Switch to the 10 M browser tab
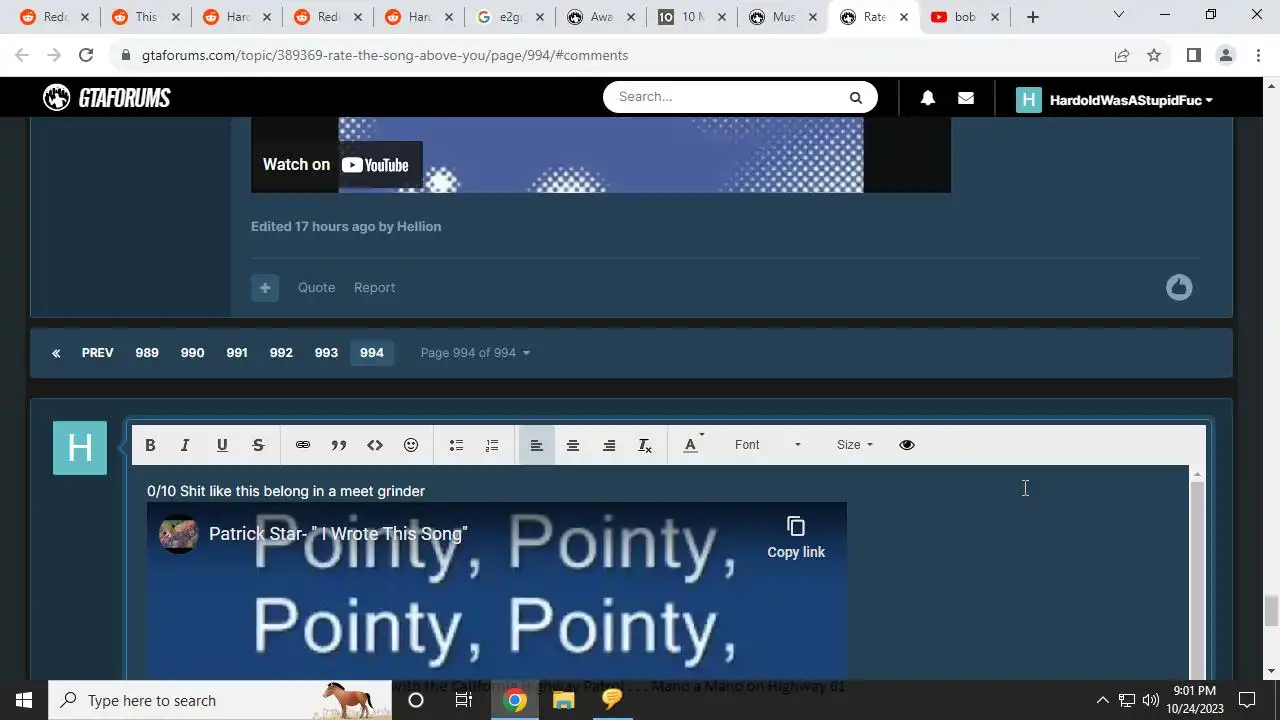 [x=692, y=17]
